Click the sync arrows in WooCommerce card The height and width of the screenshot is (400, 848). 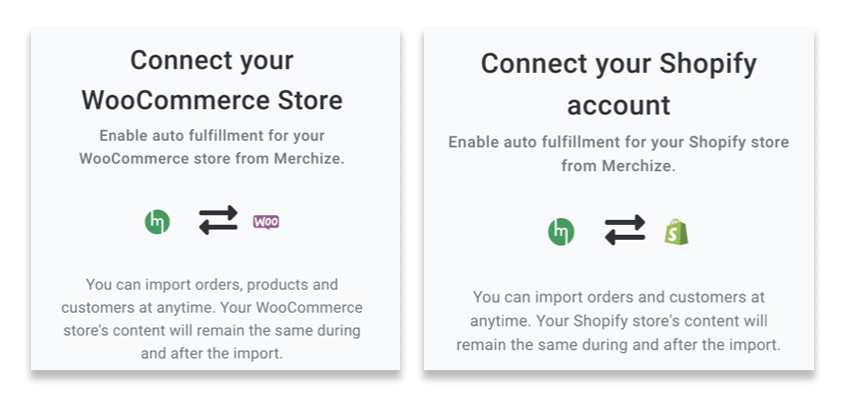218,220
